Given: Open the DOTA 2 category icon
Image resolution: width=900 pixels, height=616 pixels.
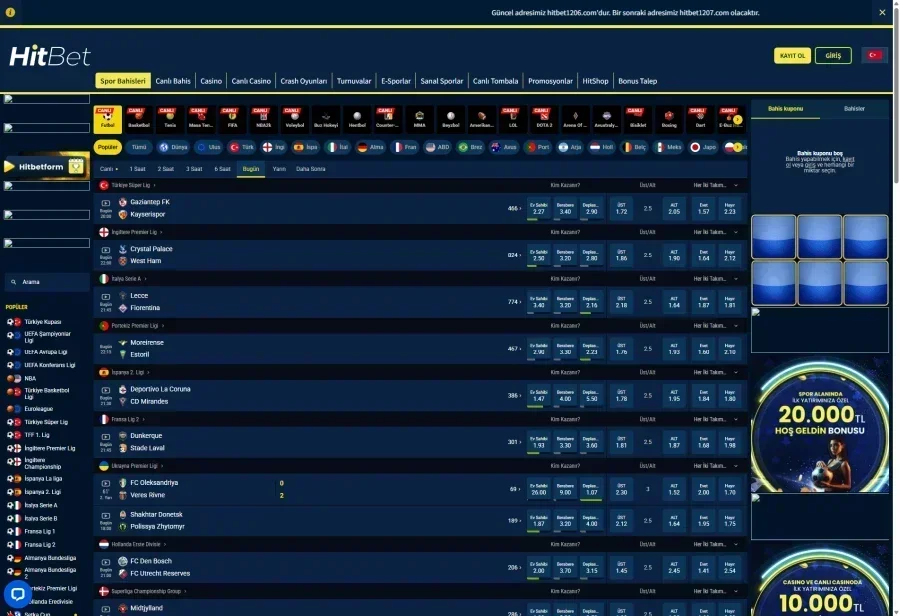Looking at the screenshot, I should [x=544, y=119].
